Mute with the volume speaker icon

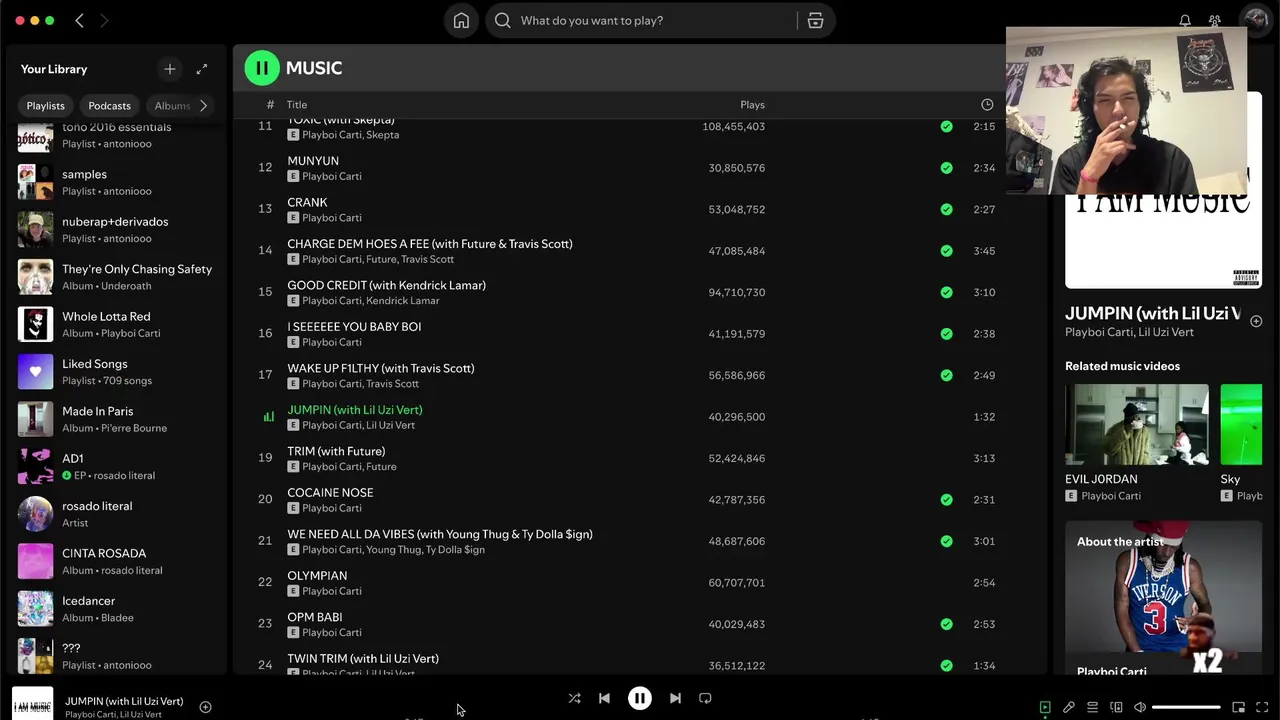[1140, 707]
